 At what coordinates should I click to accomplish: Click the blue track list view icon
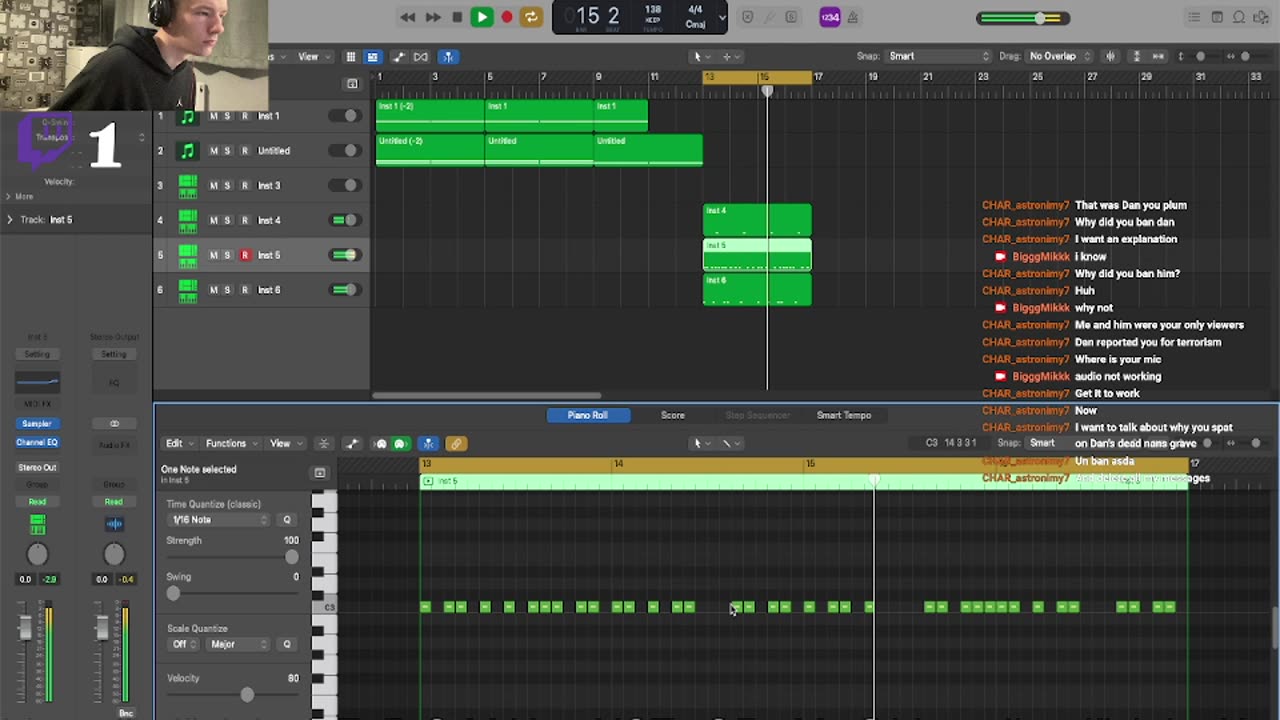point(372,57)
